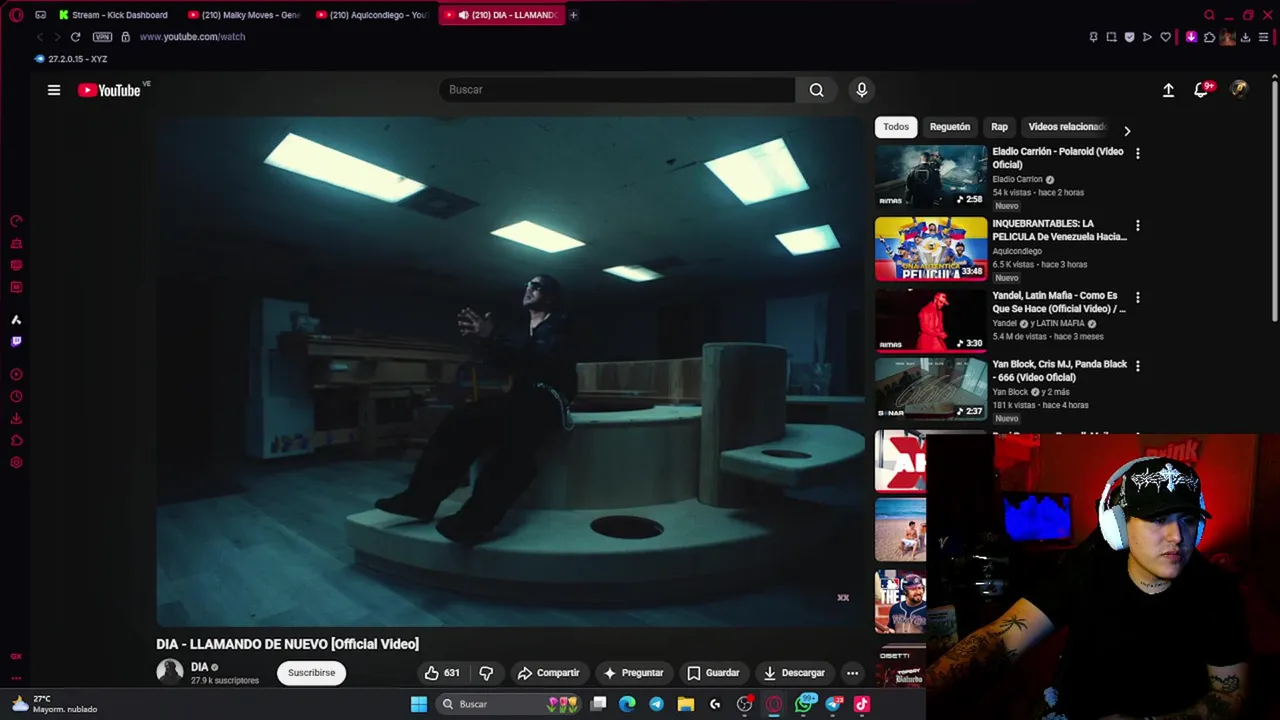
Task: Switch to Aquicondiego YouTube tab
Action: click(372, 15)
